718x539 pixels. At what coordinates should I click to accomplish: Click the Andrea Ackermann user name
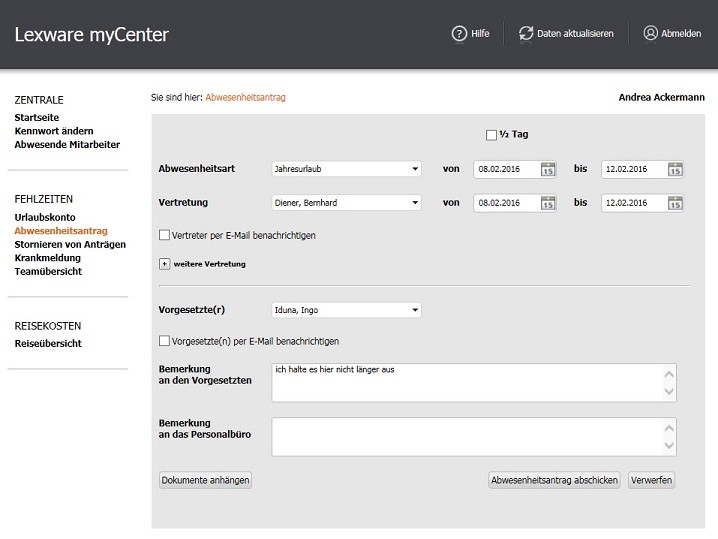pyautogui.click(x=661, y=97)
